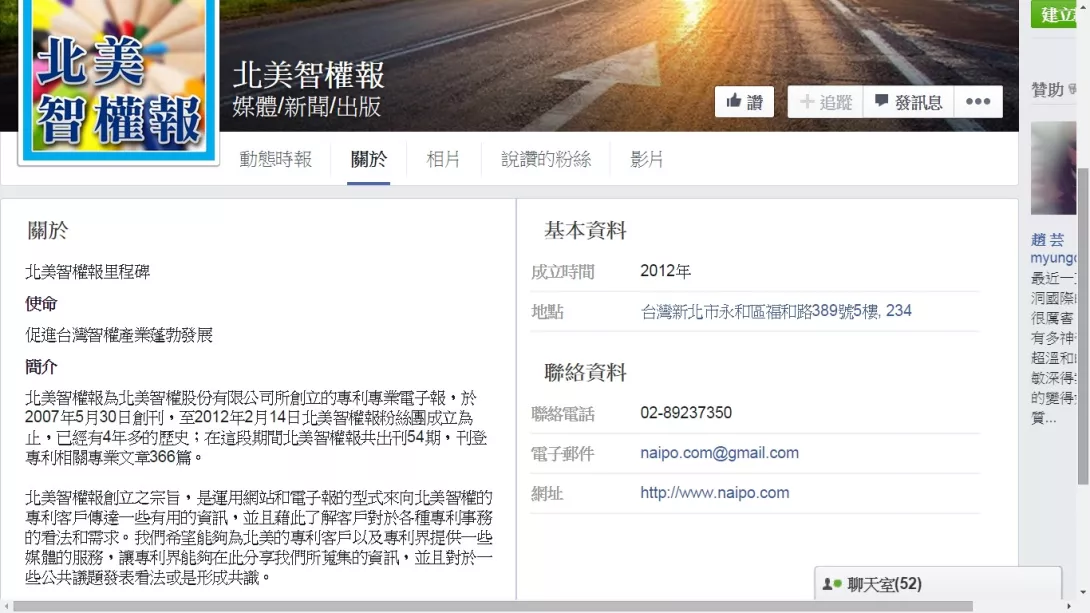1090x613 pixels.
Task: Click the sponsored ad thumbnail image
Action: pos(1053,168)
